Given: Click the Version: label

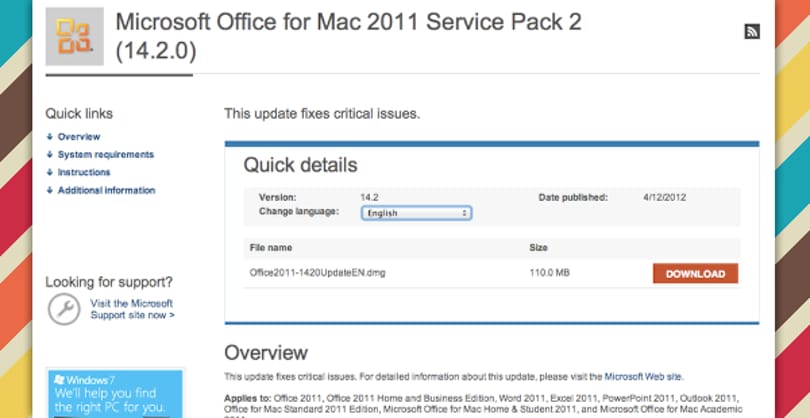Looking at the screenshot, I should click(277, 197).
